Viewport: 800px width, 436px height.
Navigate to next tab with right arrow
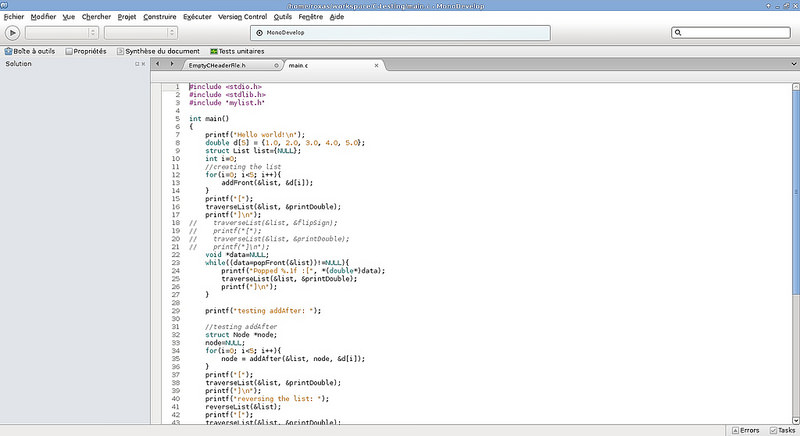point(170,64)
